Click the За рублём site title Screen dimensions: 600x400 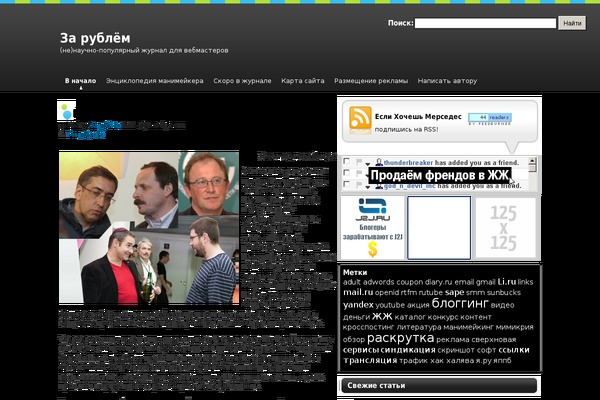tap(95, 38)
